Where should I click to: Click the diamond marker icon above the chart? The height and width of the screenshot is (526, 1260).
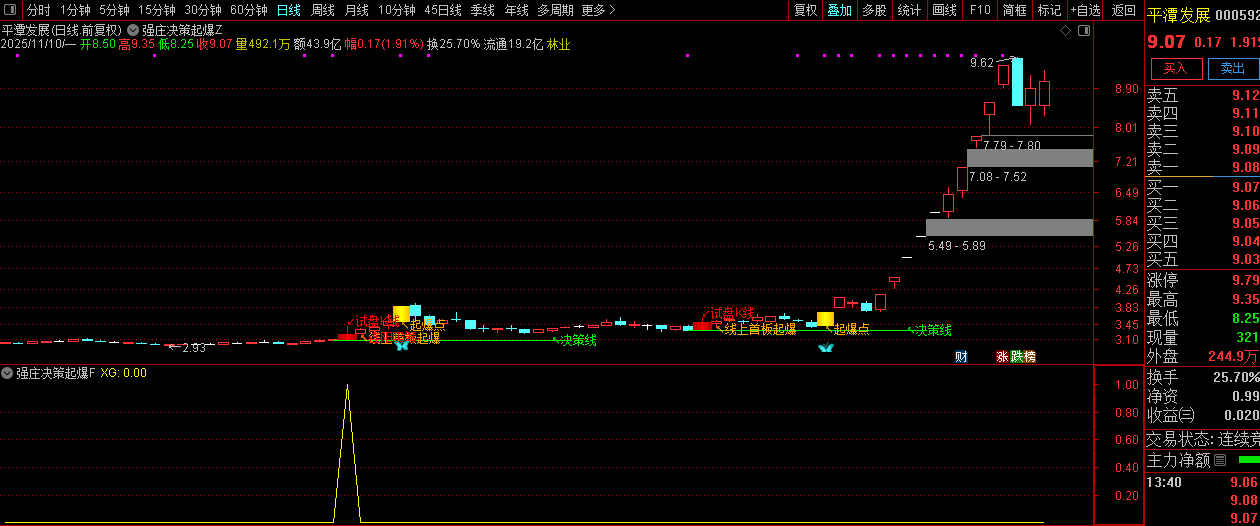point(1065,31)
